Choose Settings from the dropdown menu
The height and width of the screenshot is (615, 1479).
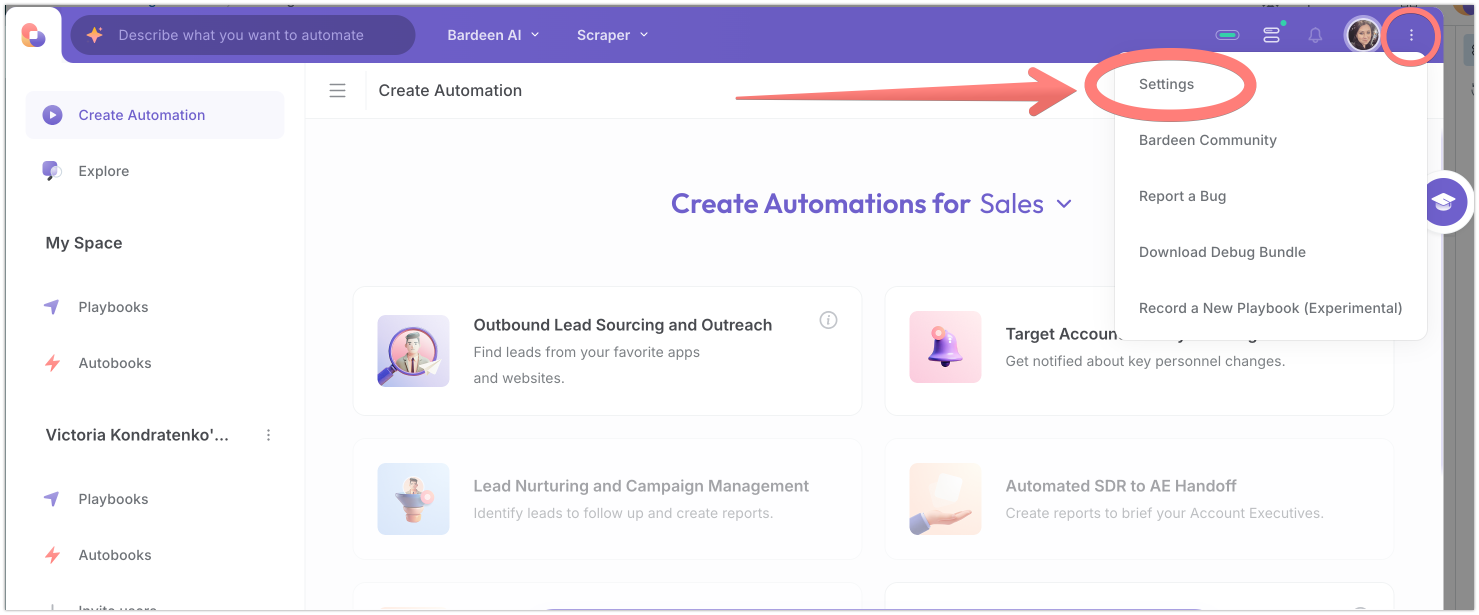(1166, 84)
